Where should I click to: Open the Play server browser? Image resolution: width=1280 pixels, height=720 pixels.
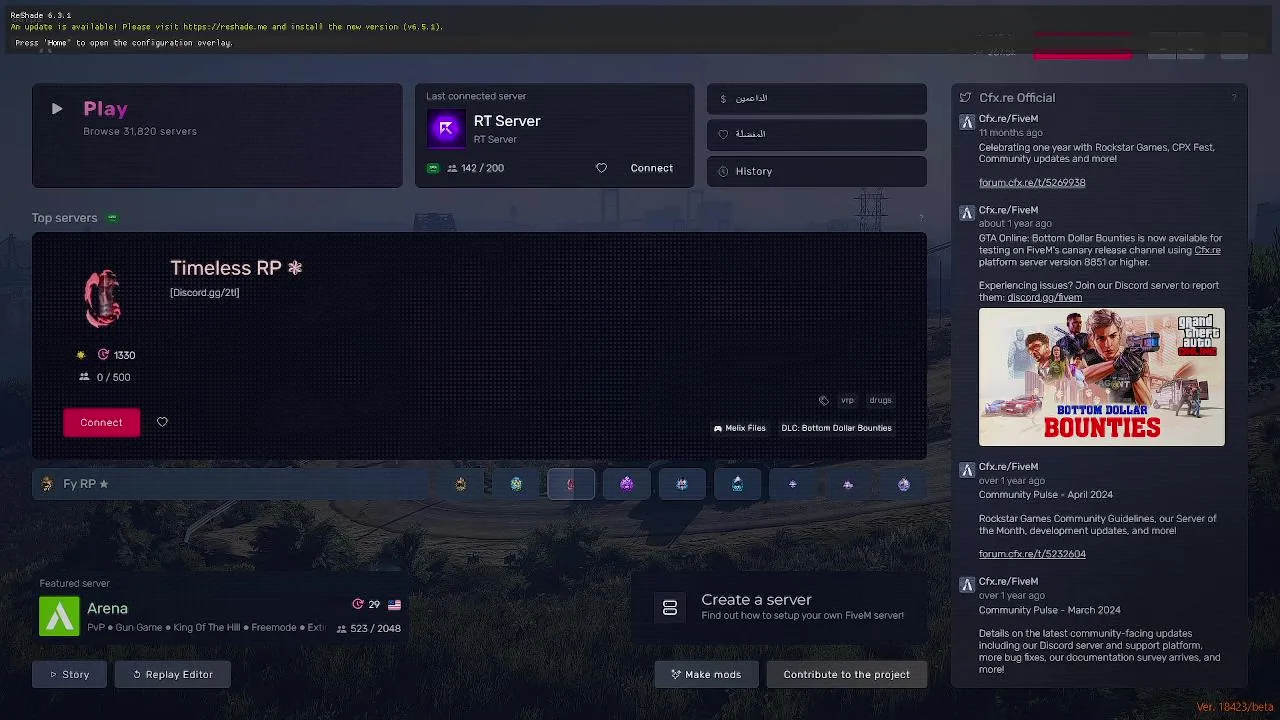pos(217,135)
